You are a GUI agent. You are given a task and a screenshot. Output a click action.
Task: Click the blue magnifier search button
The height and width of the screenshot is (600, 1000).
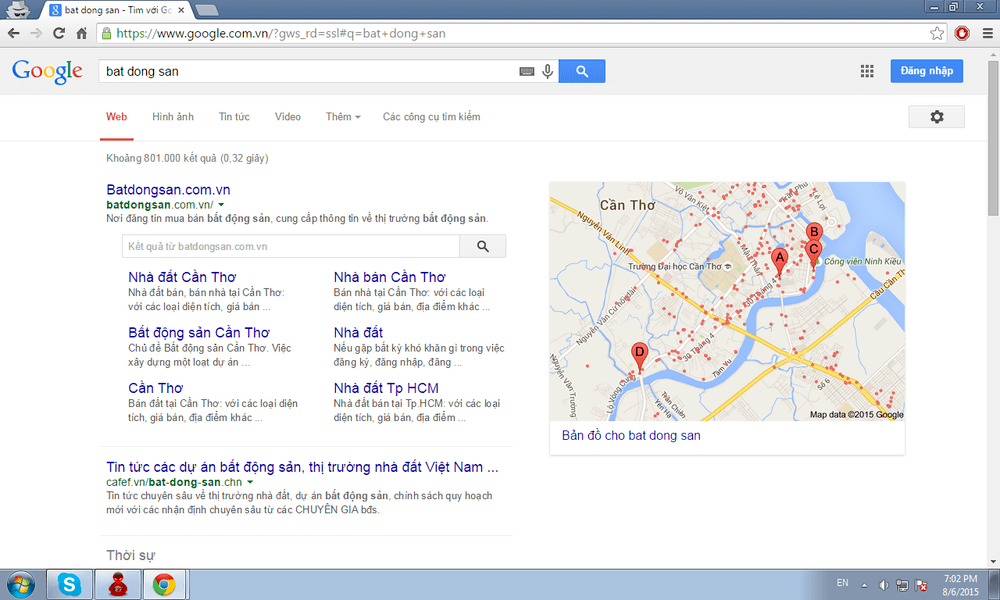click(x=582, y=71)
